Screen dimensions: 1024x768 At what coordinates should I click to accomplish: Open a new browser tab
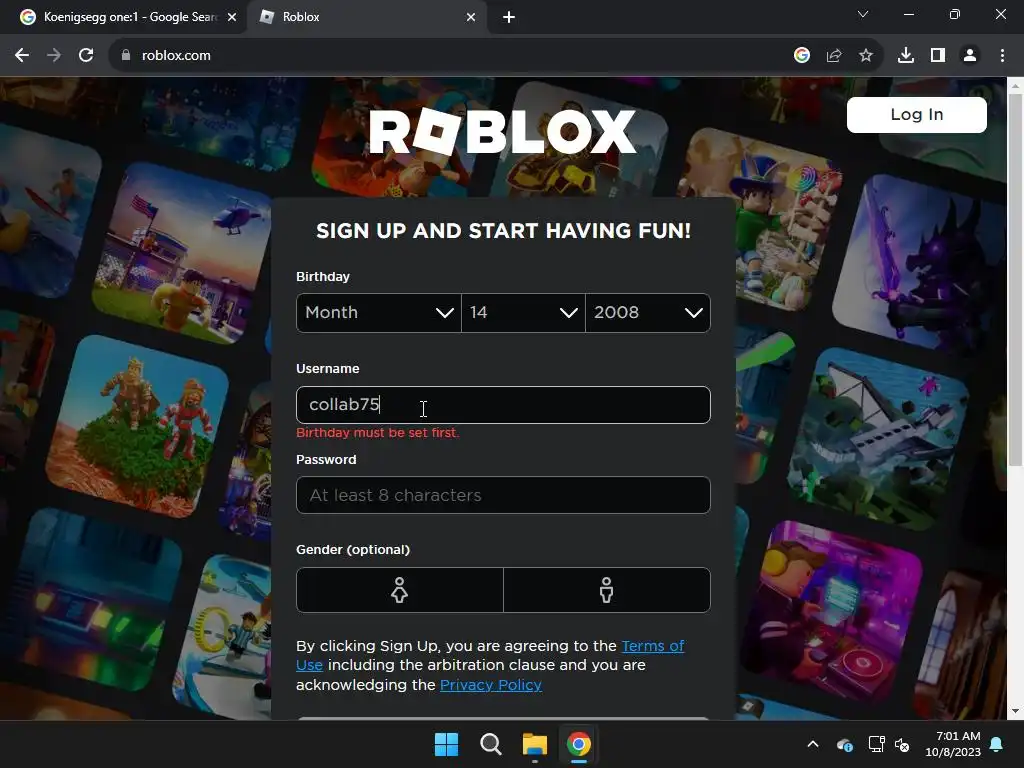509,17
